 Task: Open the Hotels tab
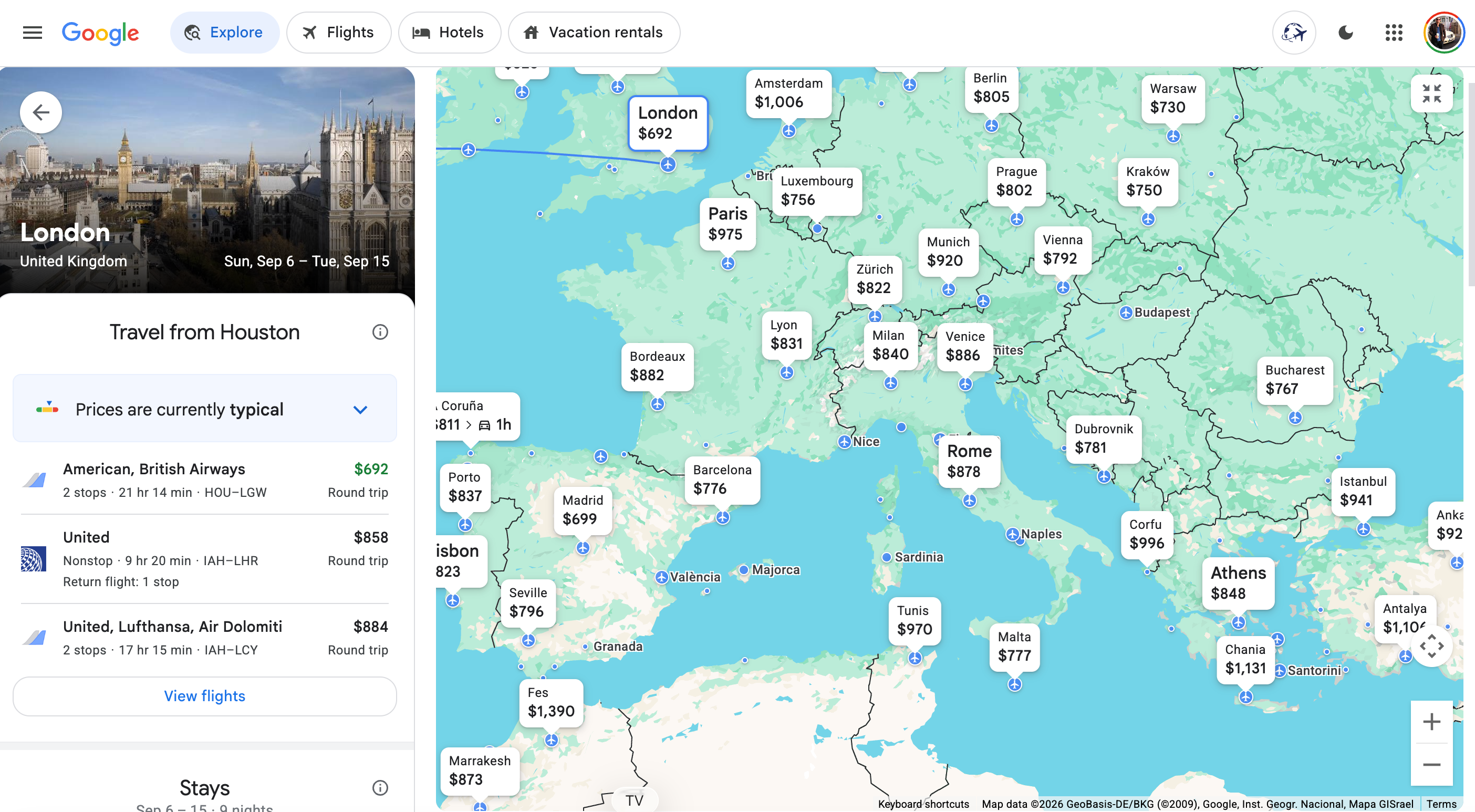click(x=449, y=33)
